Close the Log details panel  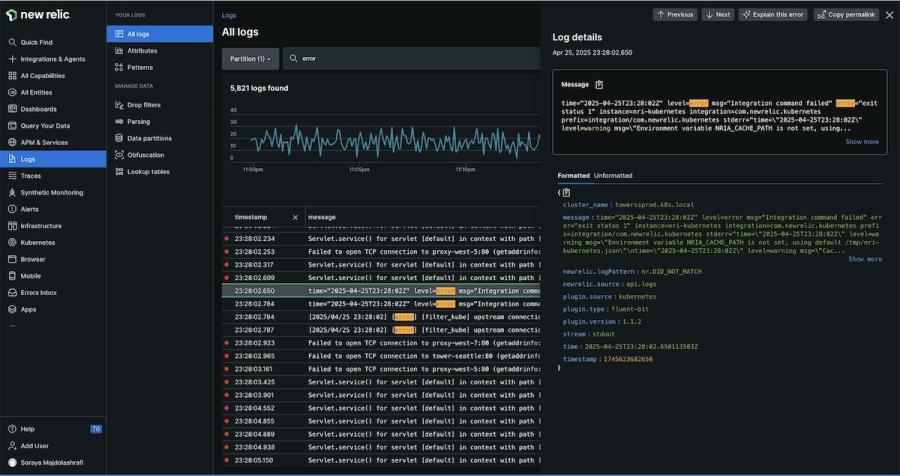(889, 15)
